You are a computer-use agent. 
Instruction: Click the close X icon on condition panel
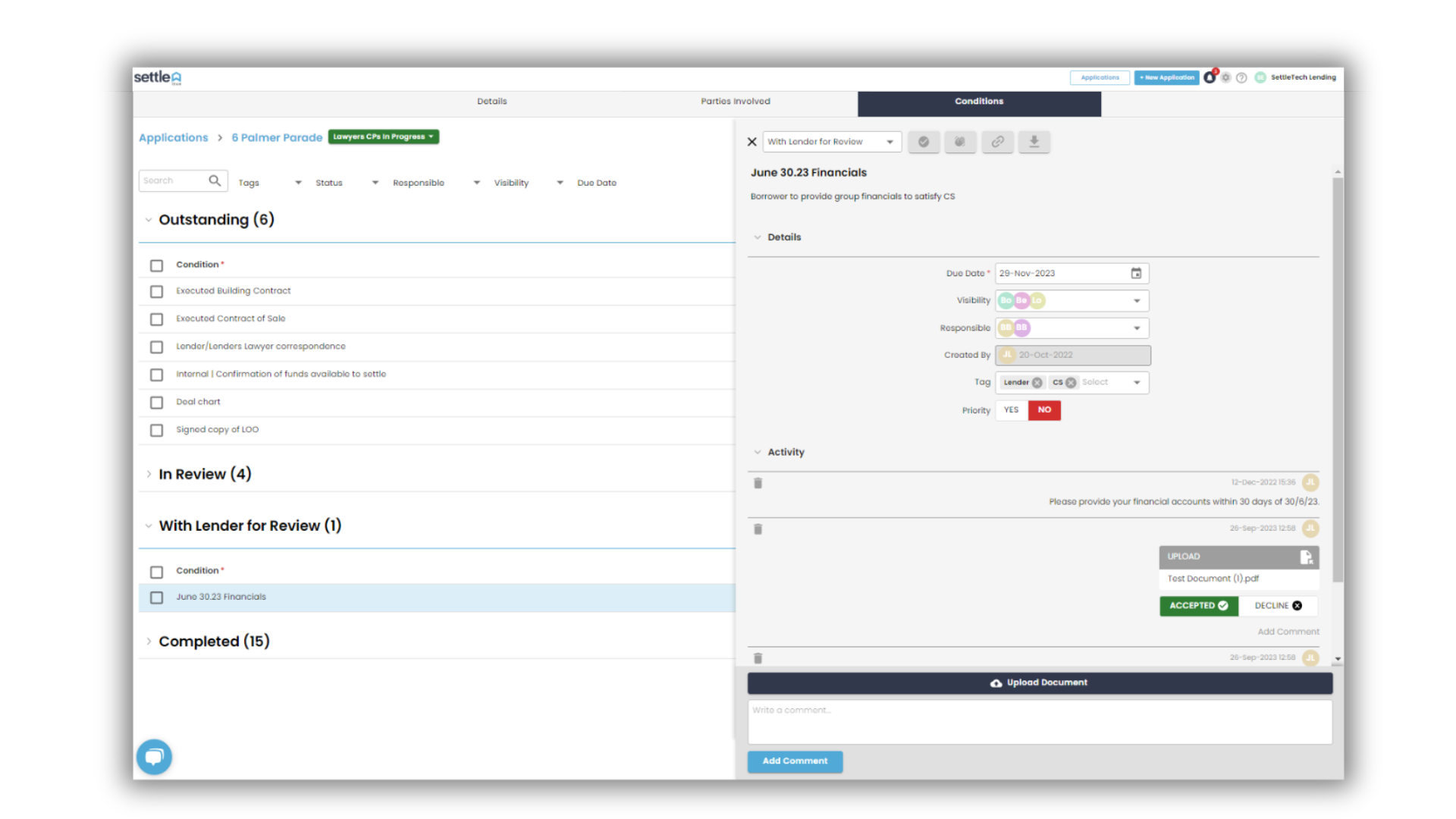pos(752,142)
